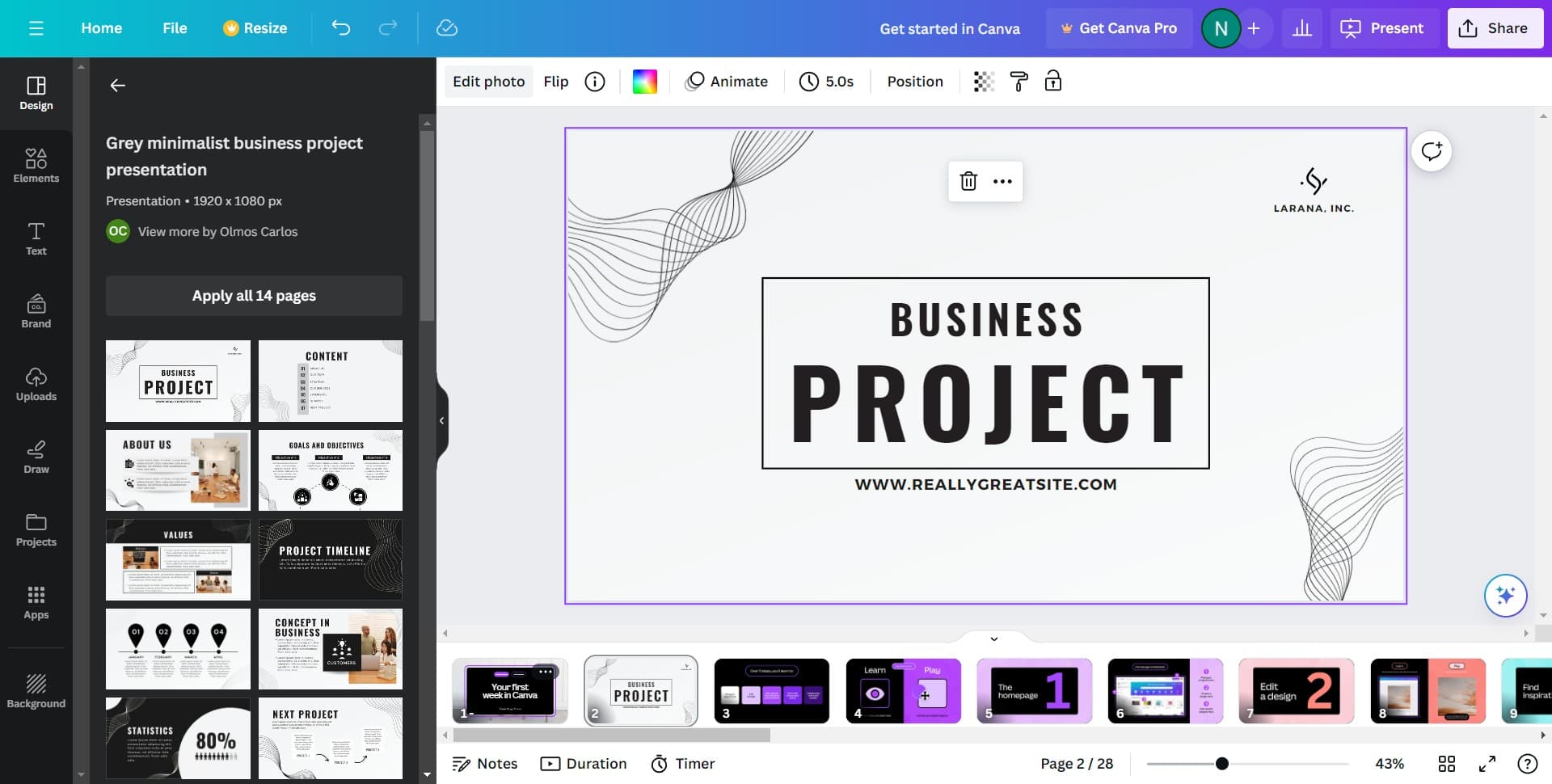This screenshot has height=784, width=1552.
Task: Open the File menu
Action: (x=175, y=28)
